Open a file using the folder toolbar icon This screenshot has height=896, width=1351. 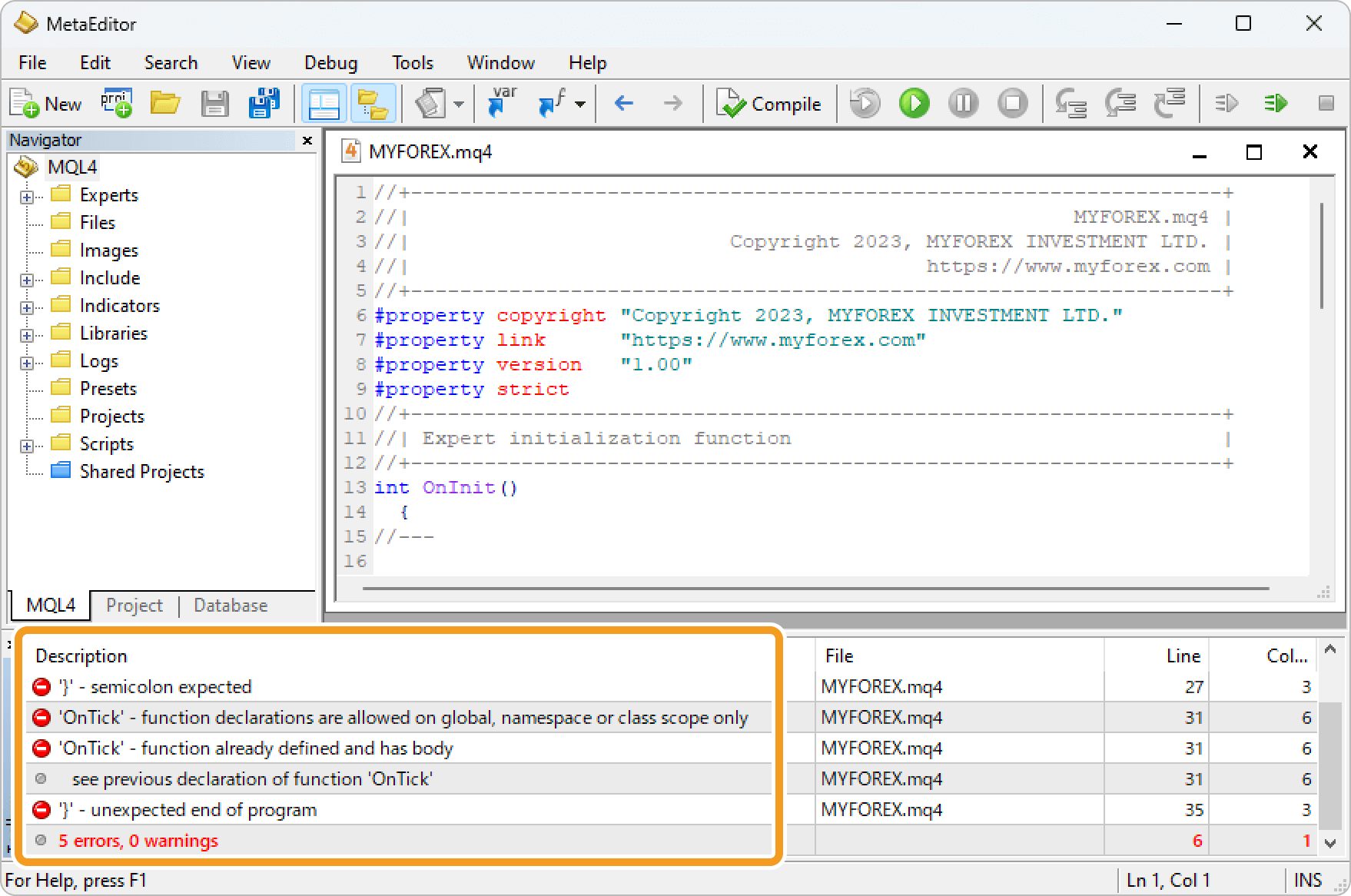tap(164, 103)
